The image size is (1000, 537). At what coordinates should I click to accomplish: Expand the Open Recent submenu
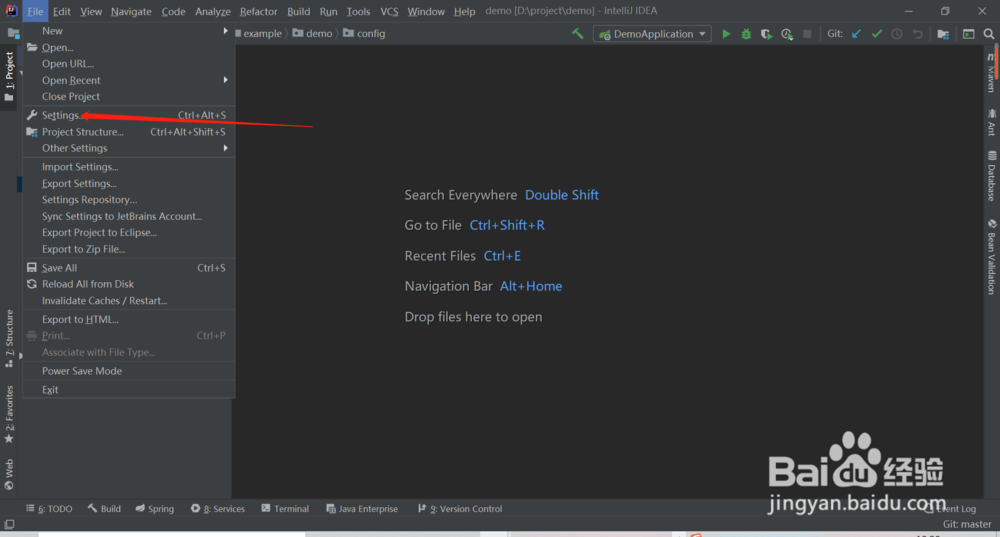click(x=129, y=80)
